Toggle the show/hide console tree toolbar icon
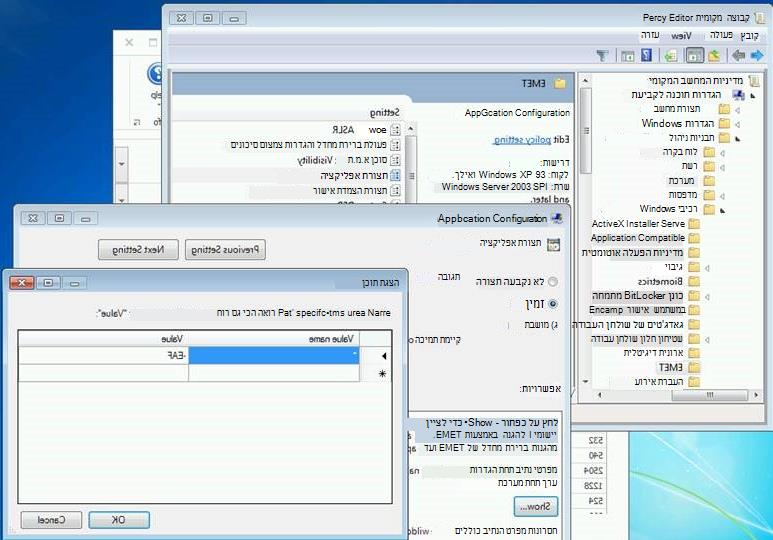 (x=694, y=55)
